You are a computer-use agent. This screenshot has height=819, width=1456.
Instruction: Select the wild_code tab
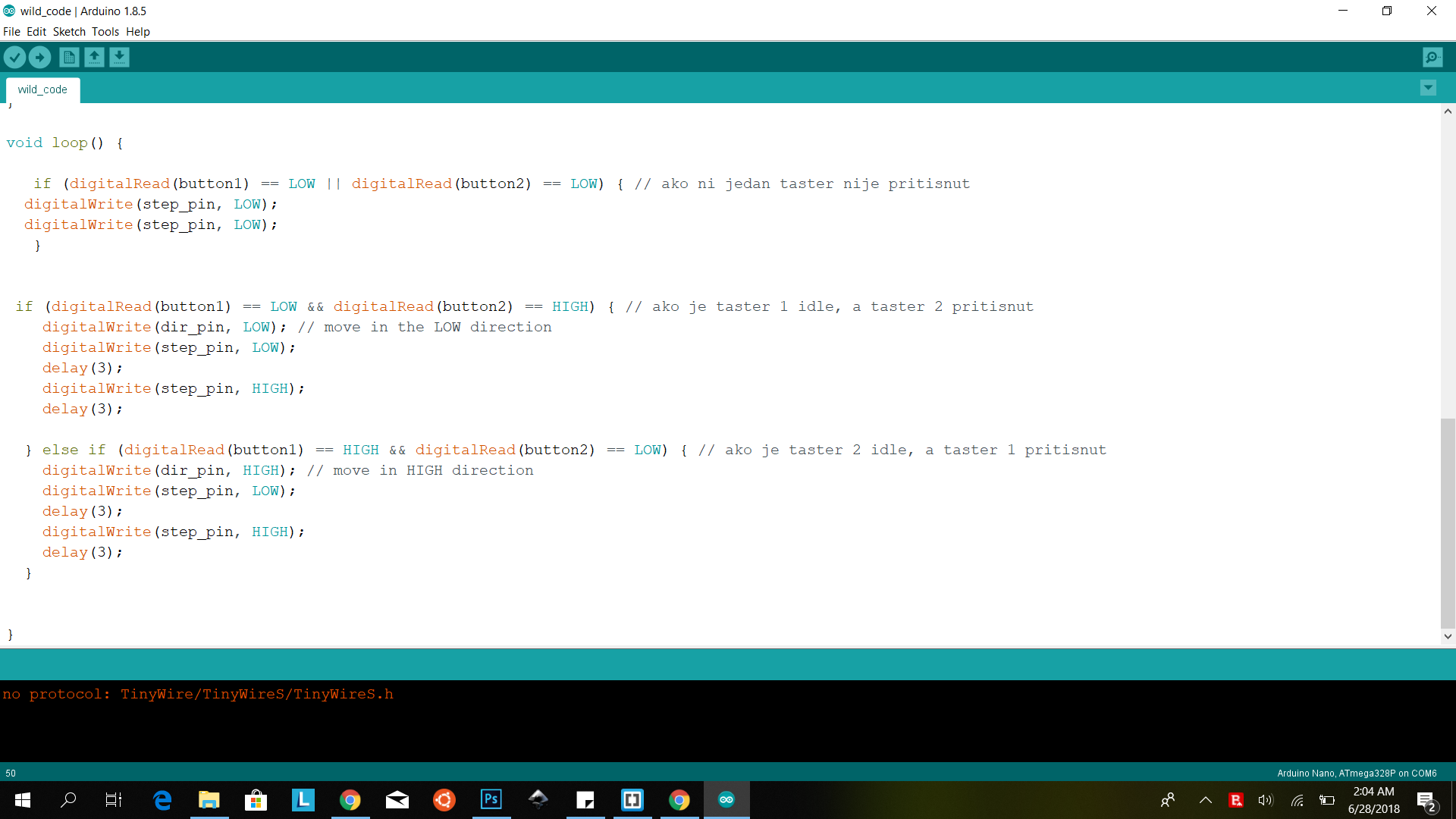click(x=42, y=89)
